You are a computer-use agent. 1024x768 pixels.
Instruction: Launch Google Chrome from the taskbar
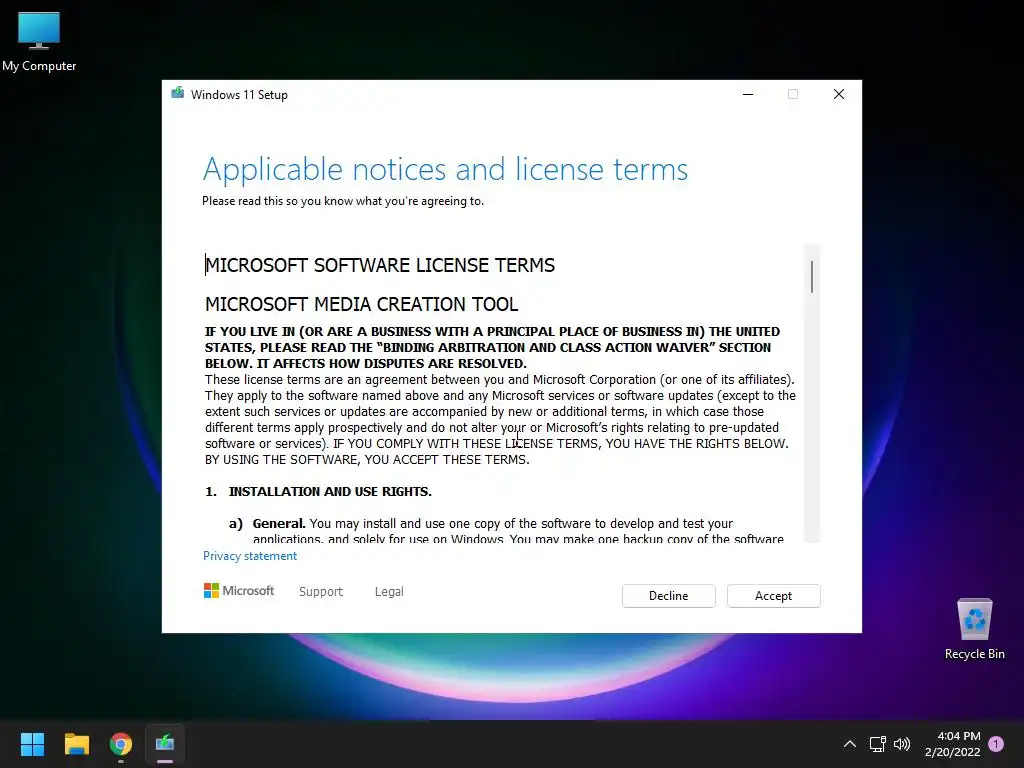(x=121, y=744)
